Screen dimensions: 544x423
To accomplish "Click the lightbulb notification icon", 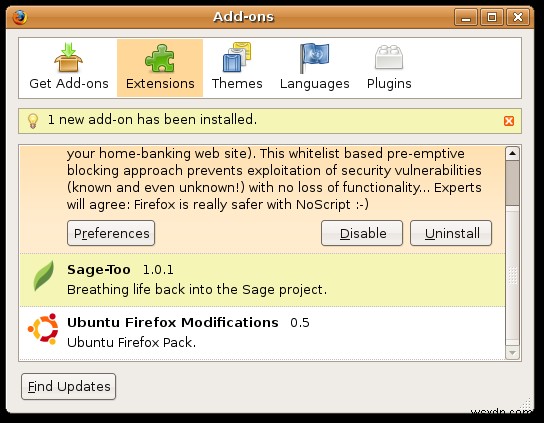I will tap(33, 121).
